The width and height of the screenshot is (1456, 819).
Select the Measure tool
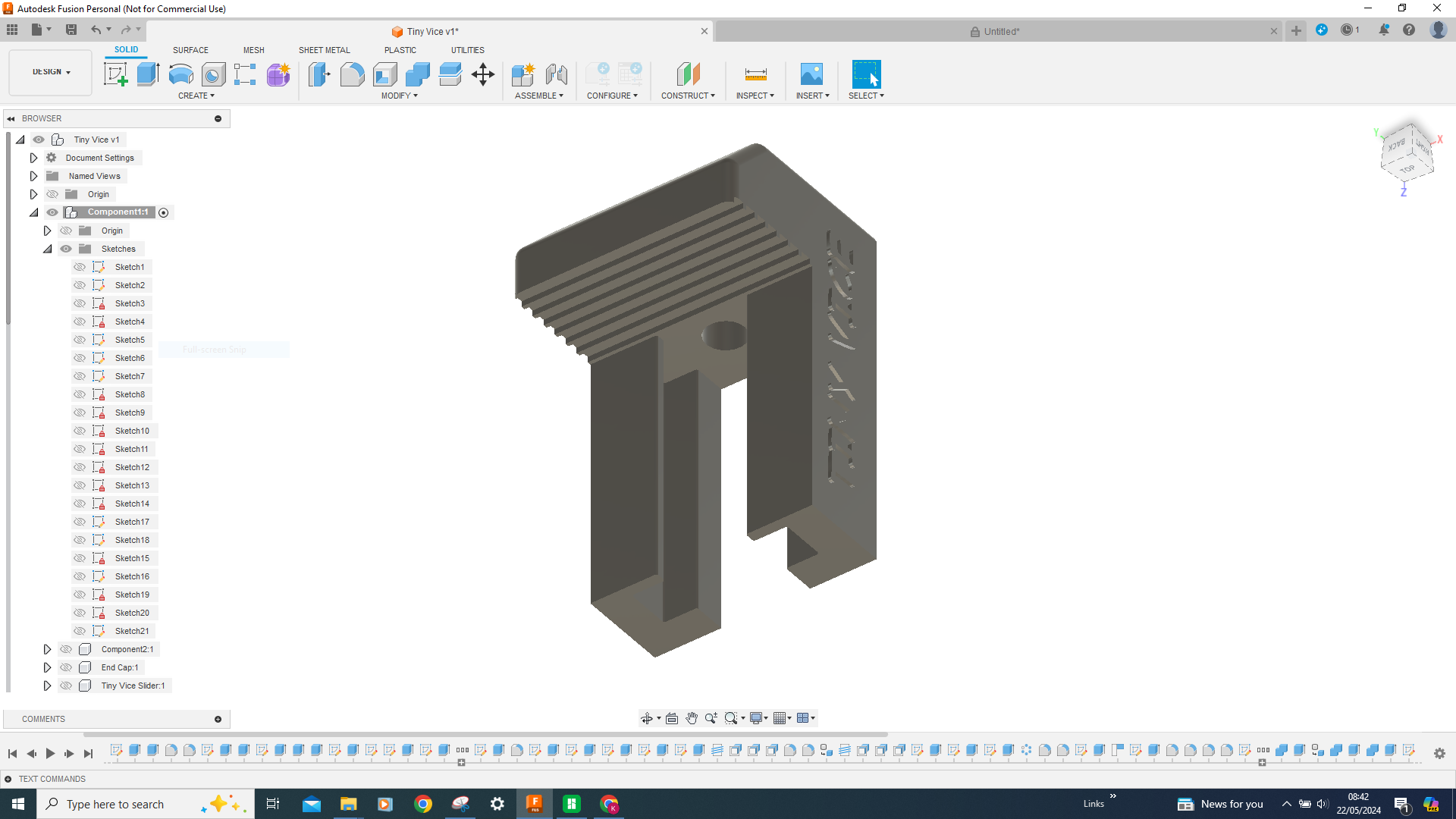755,74
